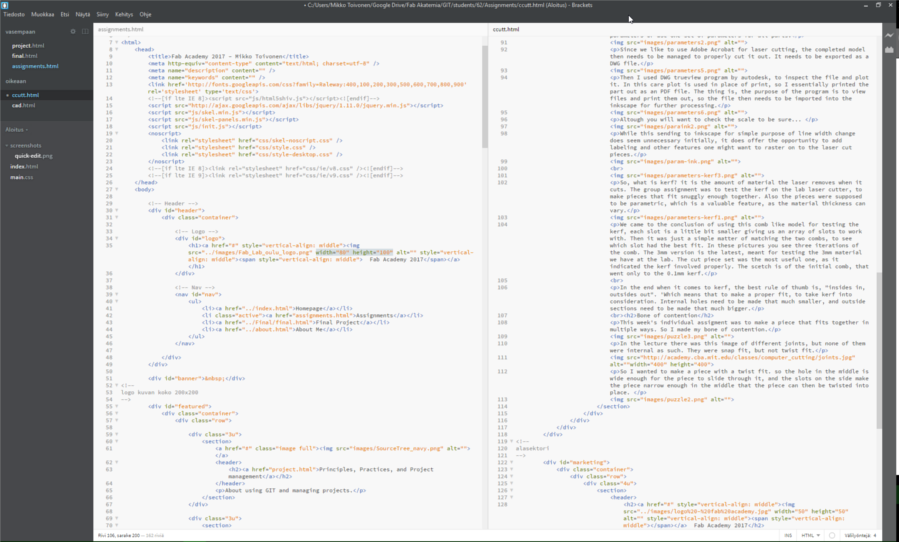Click the Brackets app logo icon
Viewport: 899px width, 542px height.
click(5, 5)
